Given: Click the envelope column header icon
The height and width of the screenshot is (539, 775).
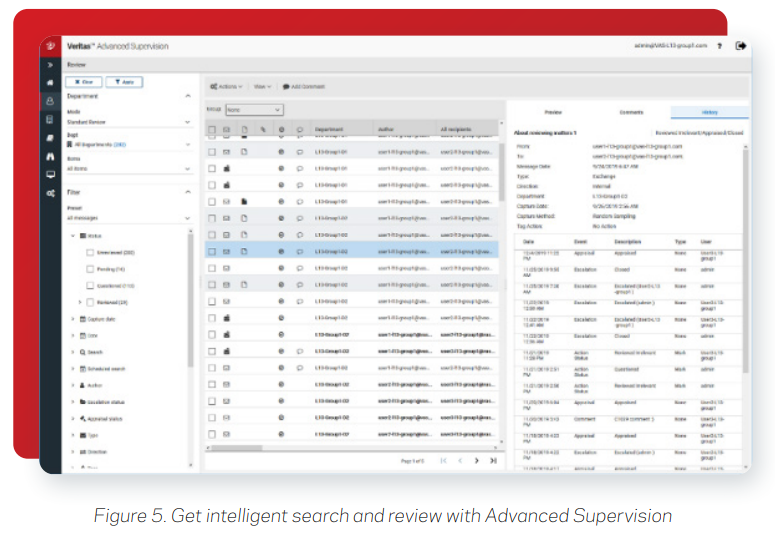Looking at the screenshot, I should [226, 129].
